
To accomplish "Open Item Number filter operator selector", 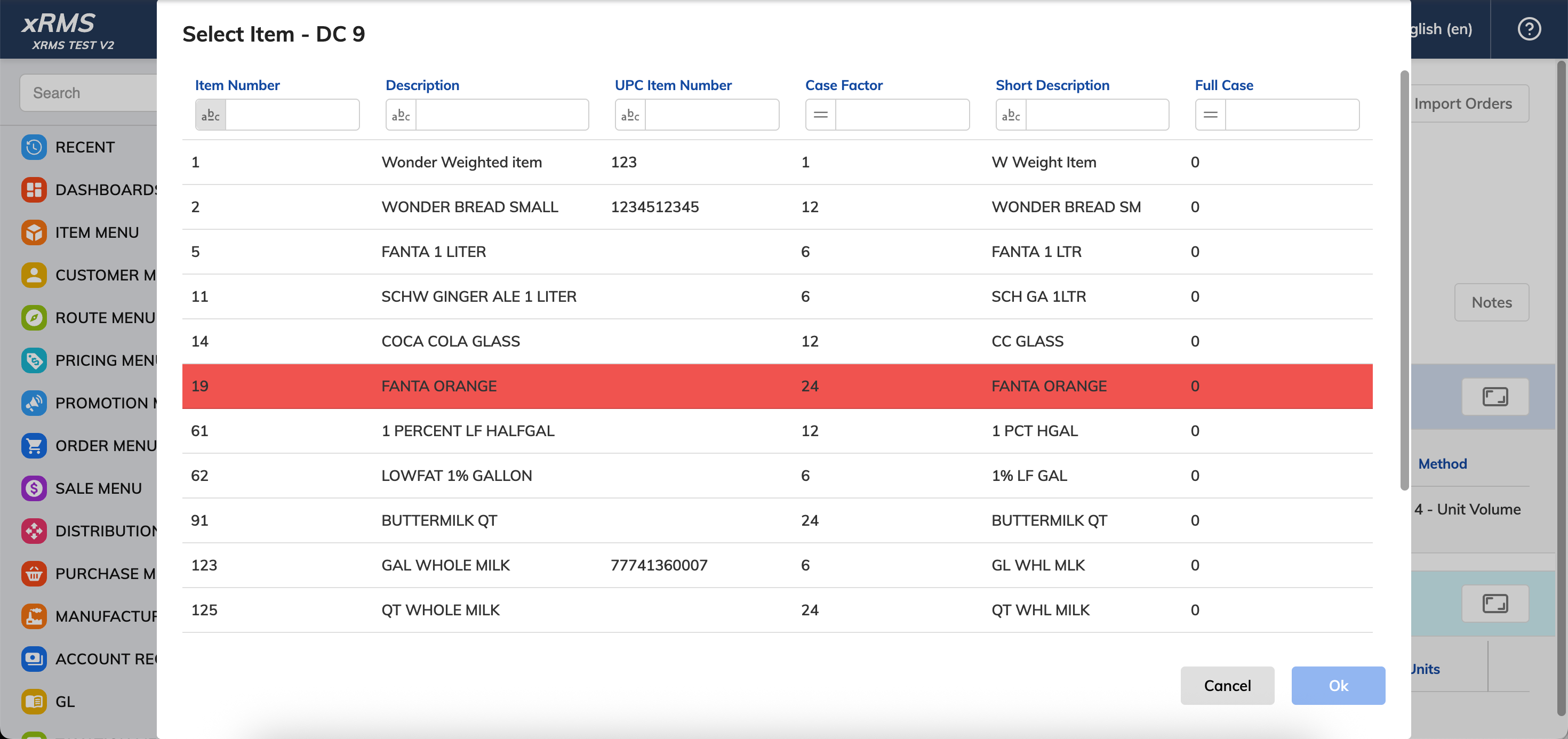I will pyautogui.click(x=211, y=115).
